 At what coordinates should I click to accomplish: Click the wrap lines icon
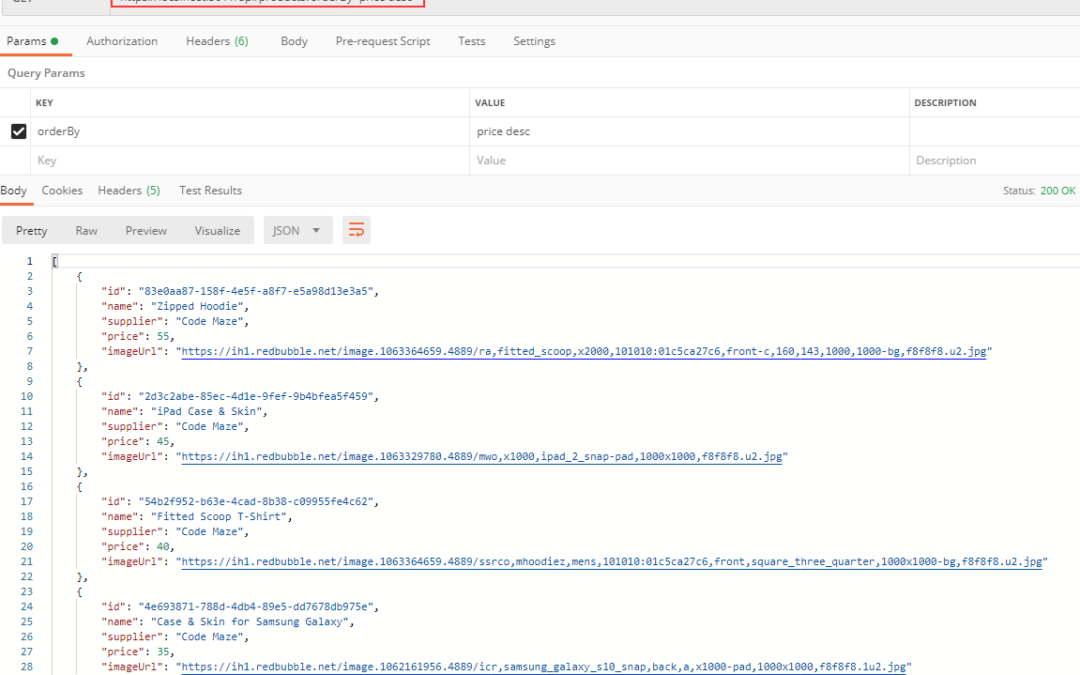pos(356,230)
